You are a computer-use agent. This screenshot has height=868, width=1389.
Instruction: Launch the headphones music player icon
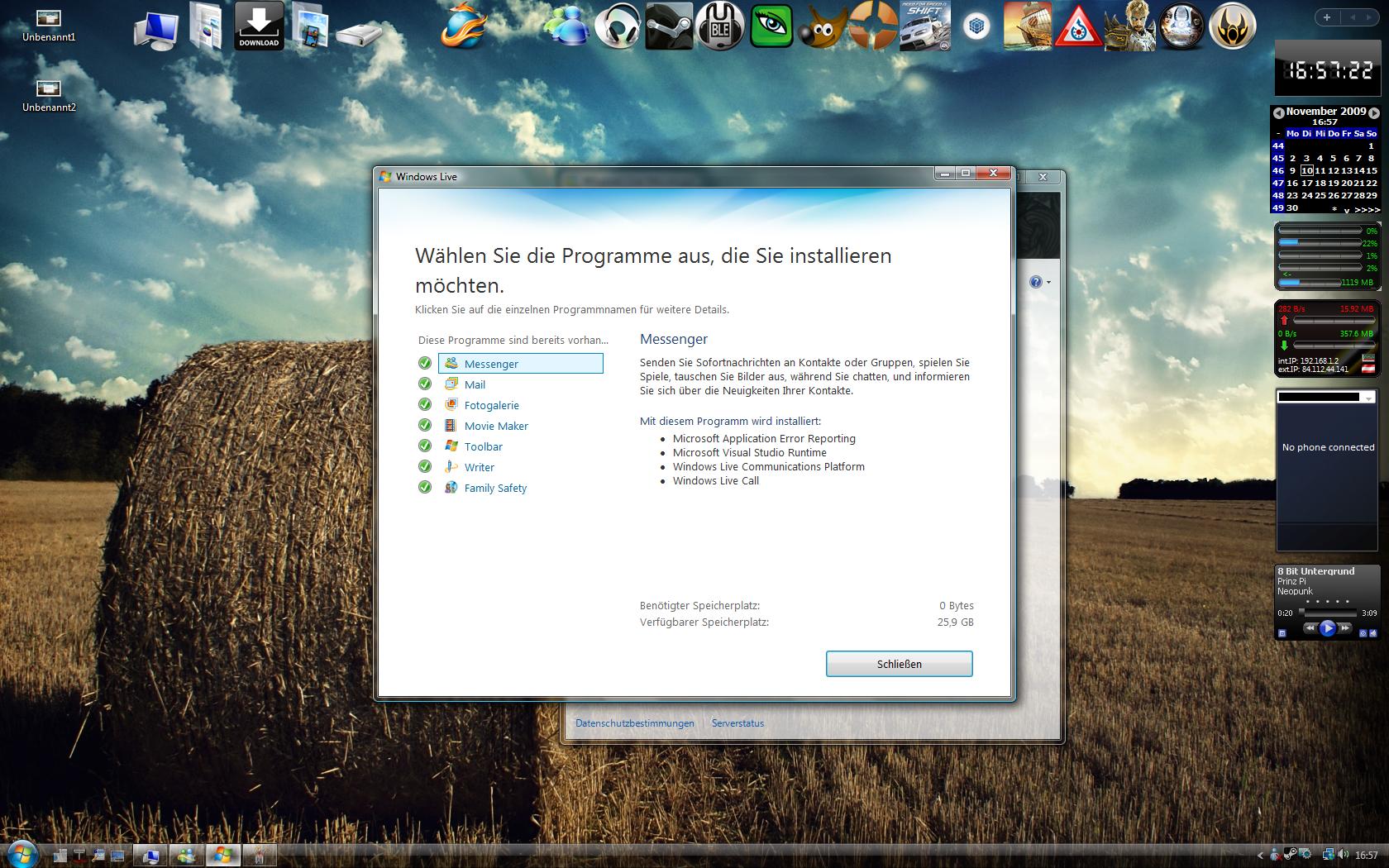[618, 26]
